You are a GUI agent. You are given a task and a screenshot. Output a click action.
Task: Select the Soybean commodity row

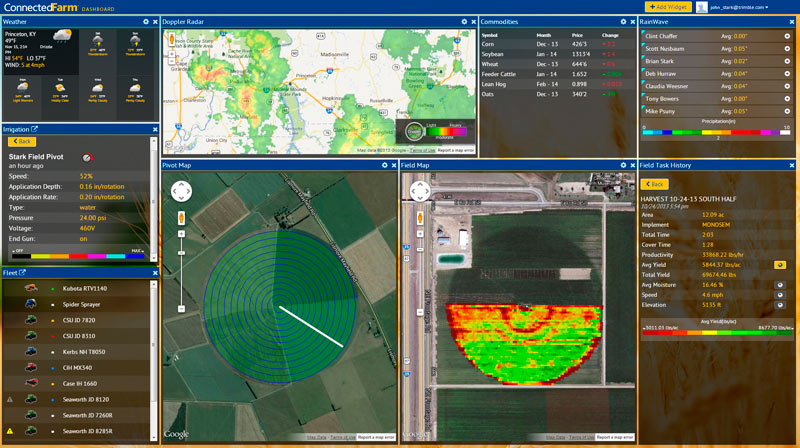[557, 54]
